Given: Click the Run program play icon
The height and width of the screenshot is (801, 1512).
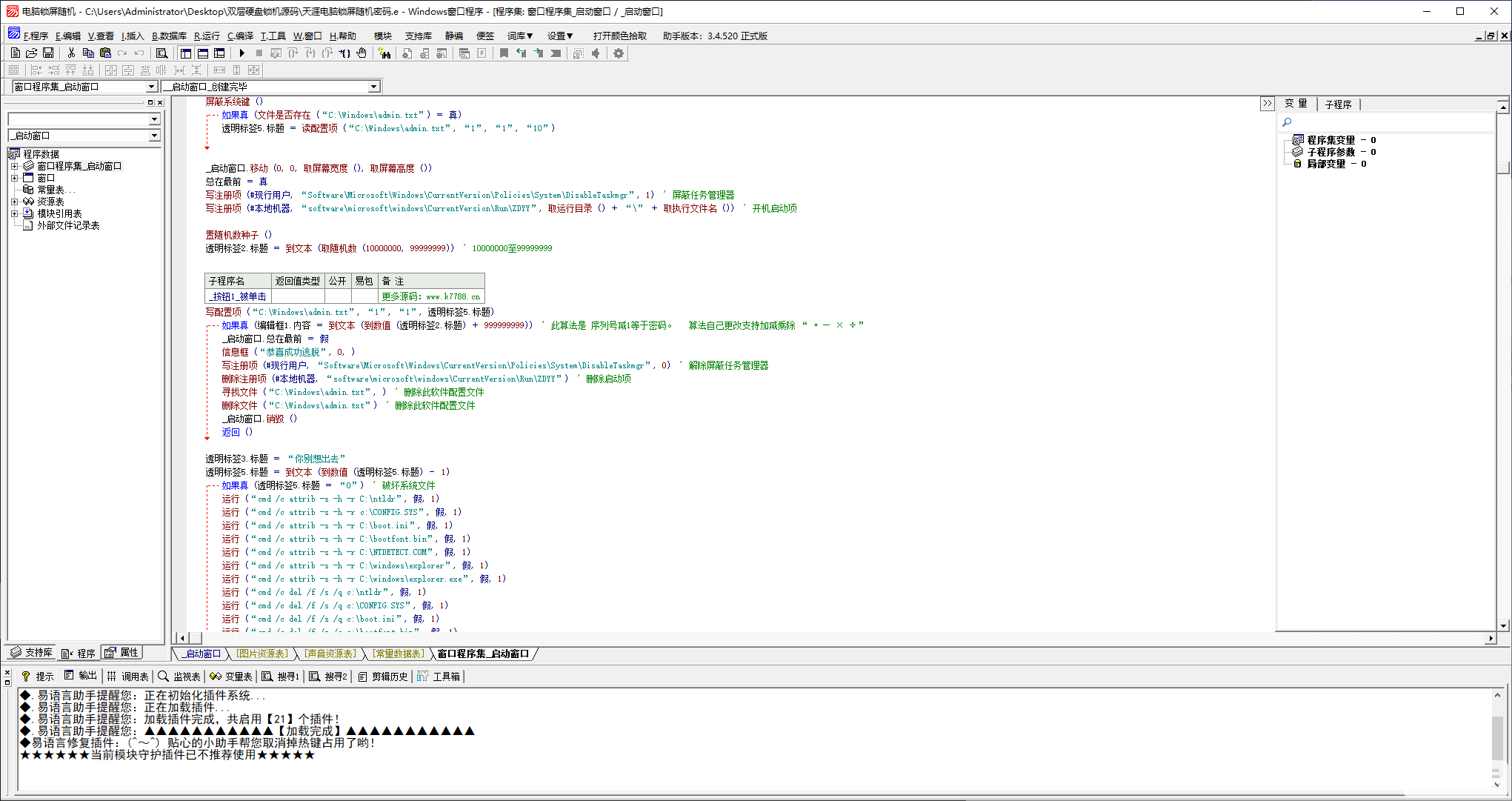Looking at the screenshot, I should (242, 53).
